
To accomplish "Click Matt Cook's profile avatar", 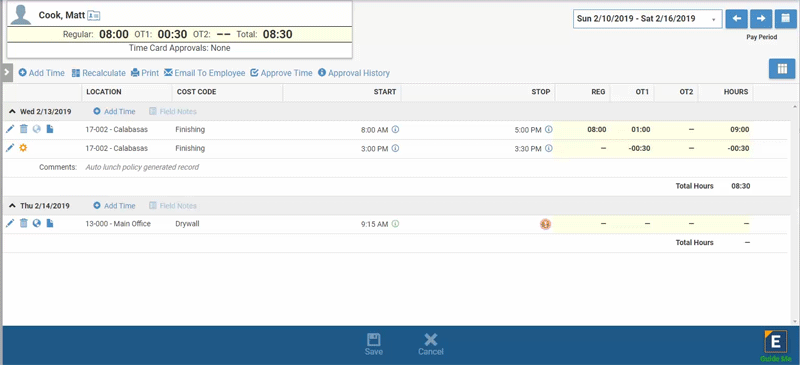I will click(x=21, y=15).
